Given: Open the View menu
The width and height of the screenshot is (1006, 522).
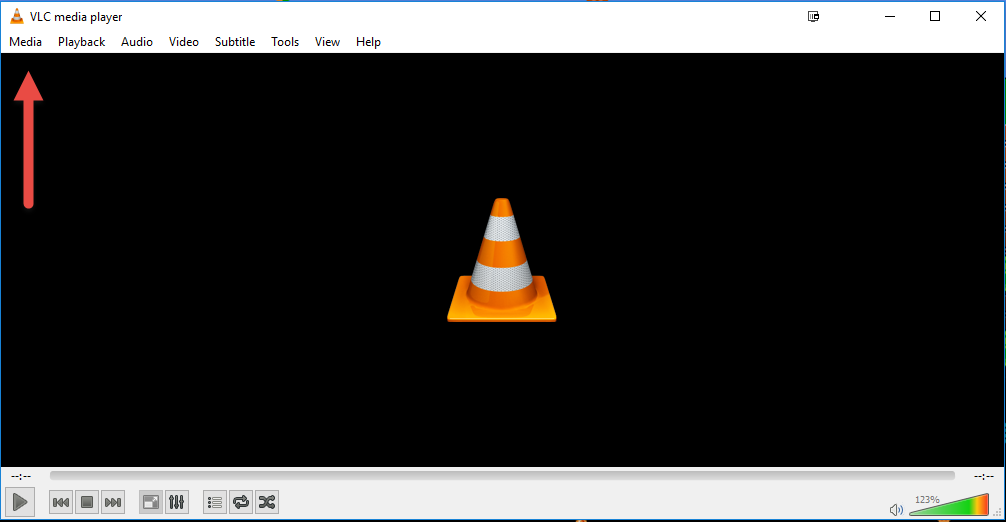Looking at the screenshot, I should point(327,42).
